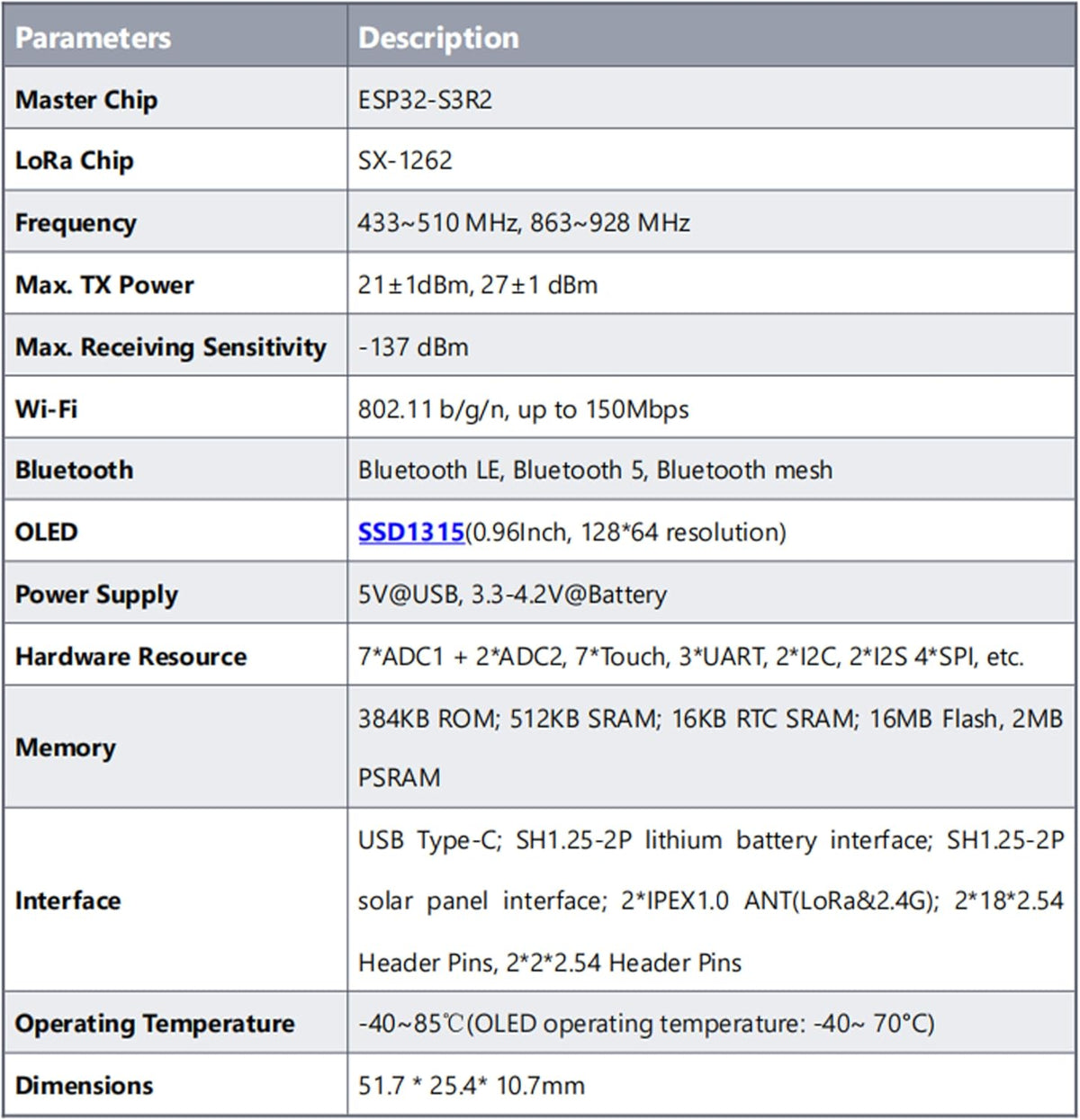Select the LoRa Chip label
This screenshot has width=1080, height=1120.
(75, 161)
